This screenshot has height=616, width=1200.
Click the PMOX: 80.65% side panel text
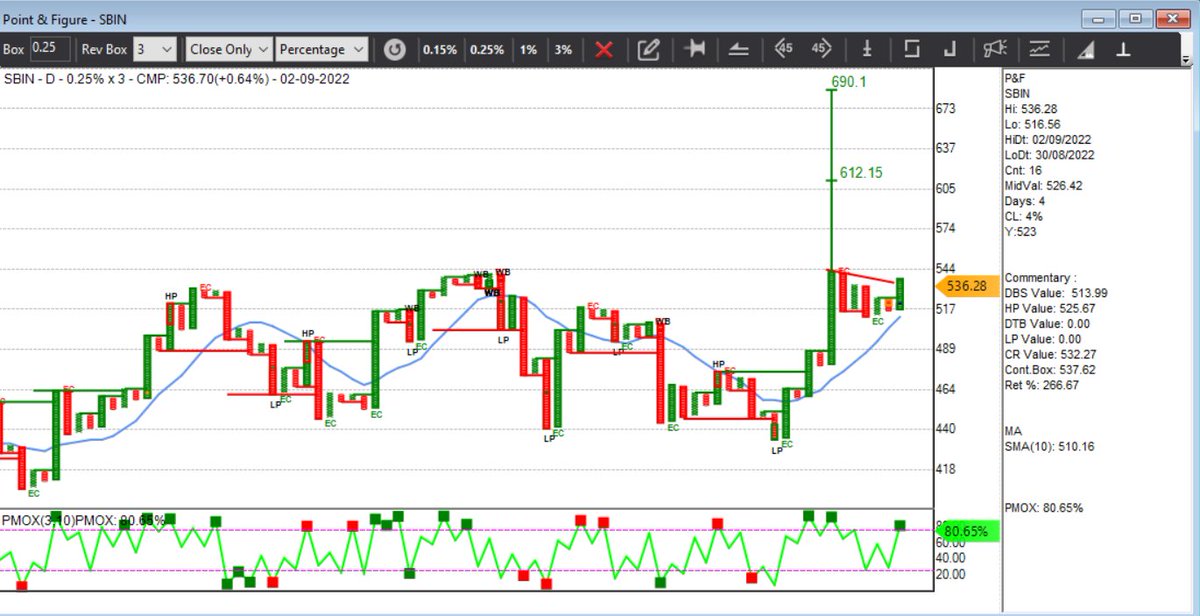click(1045, 508)
